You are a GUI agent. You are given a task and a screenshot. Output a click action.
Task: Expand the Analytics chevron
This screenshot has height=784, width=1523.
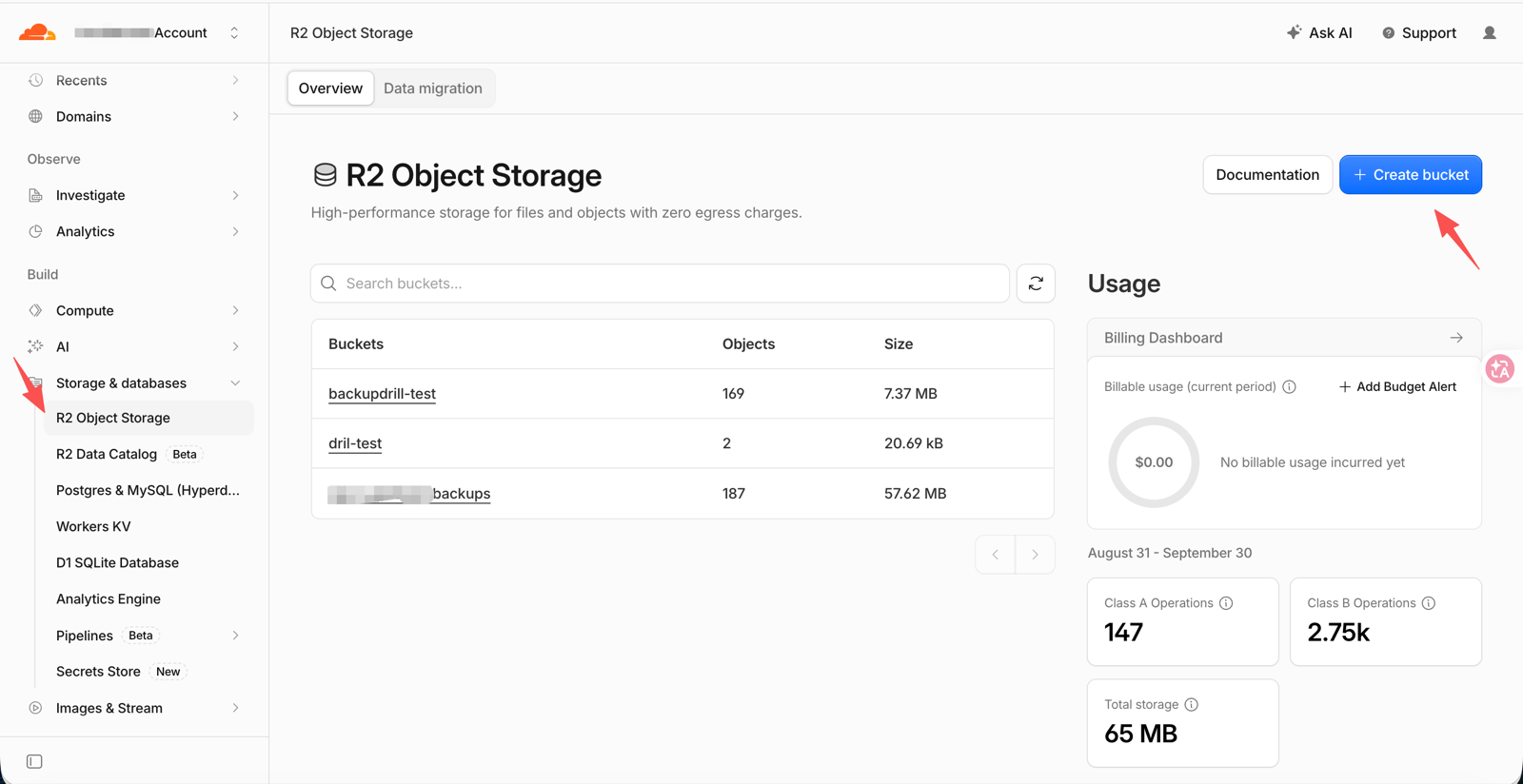pos(235,231)
